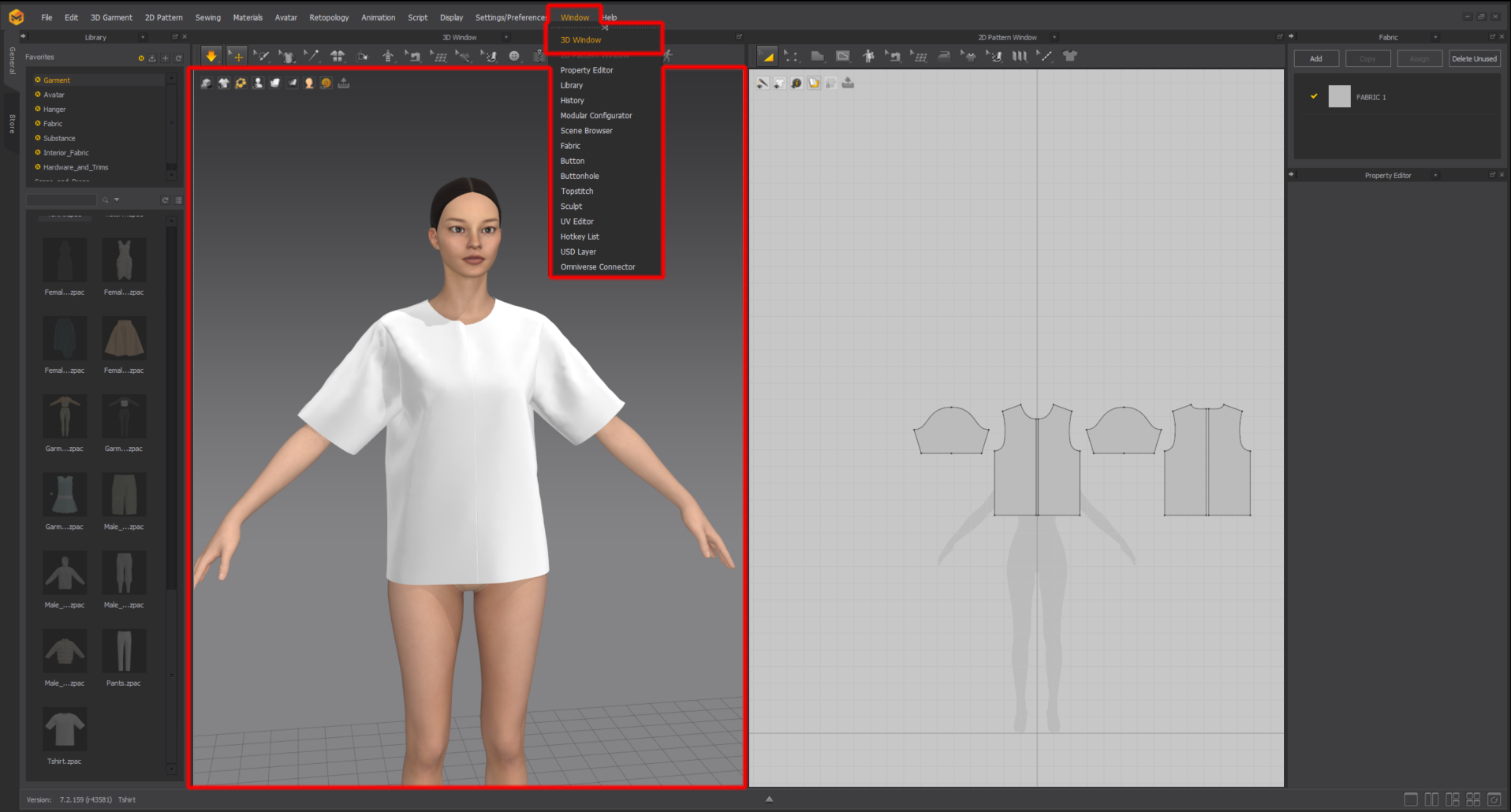Click the Add button in the Fabric panel
The height and width of the screenshot is (812, 1511).
pos(1315,58)
